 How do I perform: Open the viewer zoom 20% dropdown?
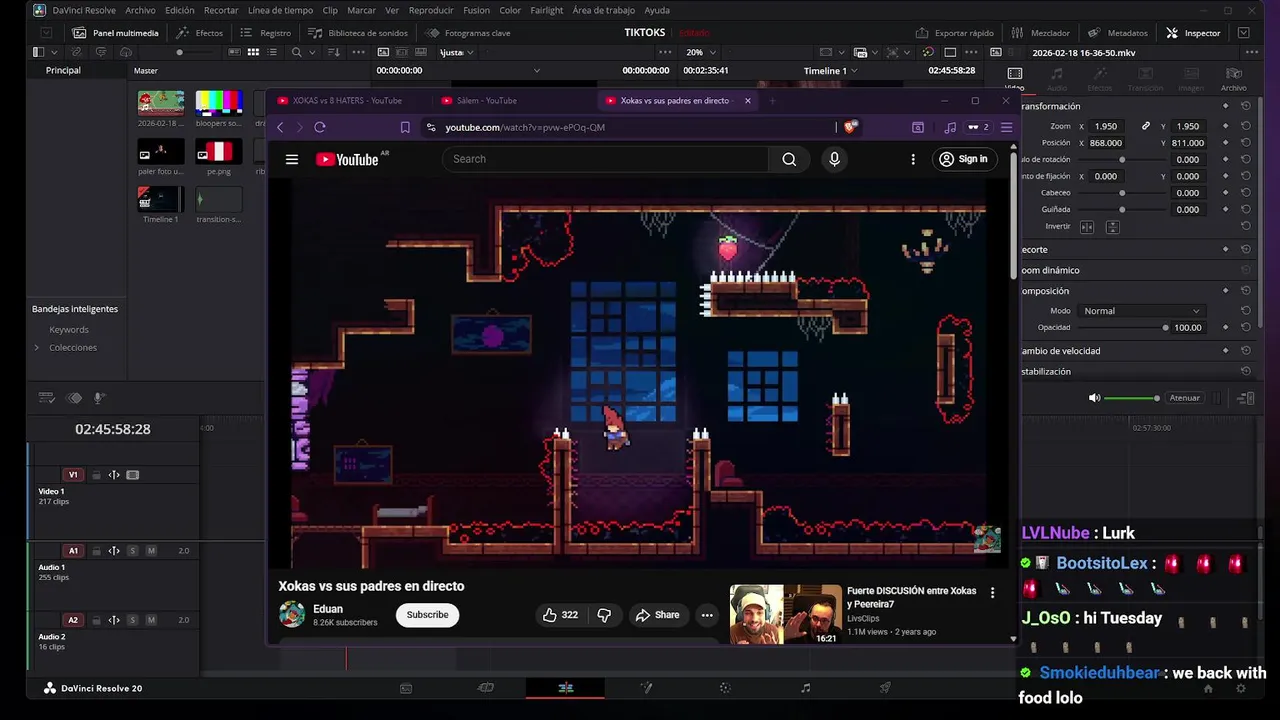699,52
